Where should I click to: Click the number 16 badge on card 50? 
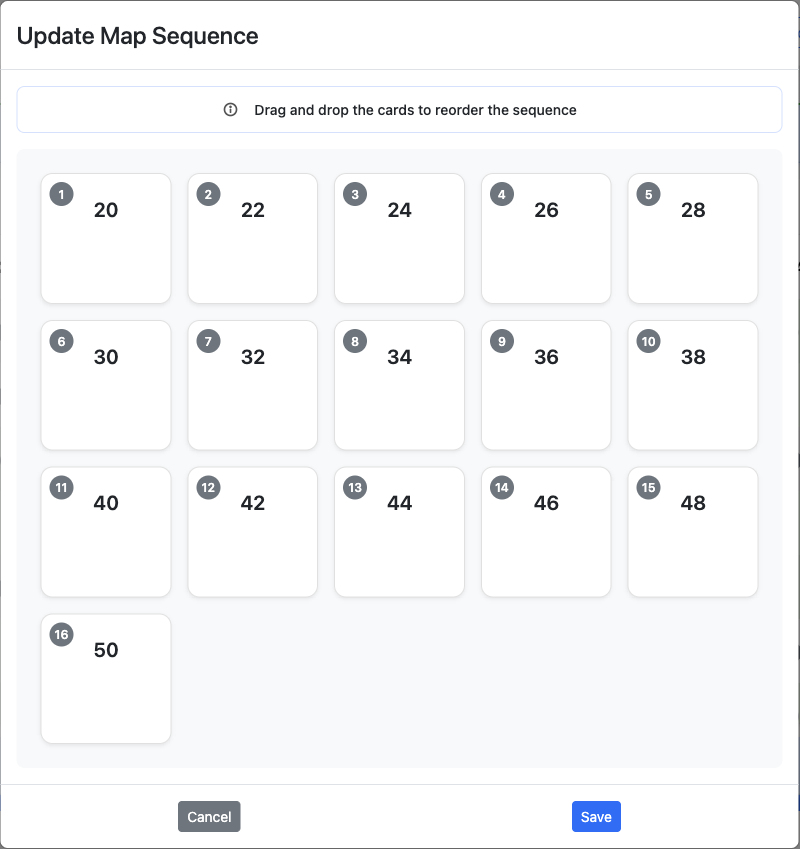61,634
